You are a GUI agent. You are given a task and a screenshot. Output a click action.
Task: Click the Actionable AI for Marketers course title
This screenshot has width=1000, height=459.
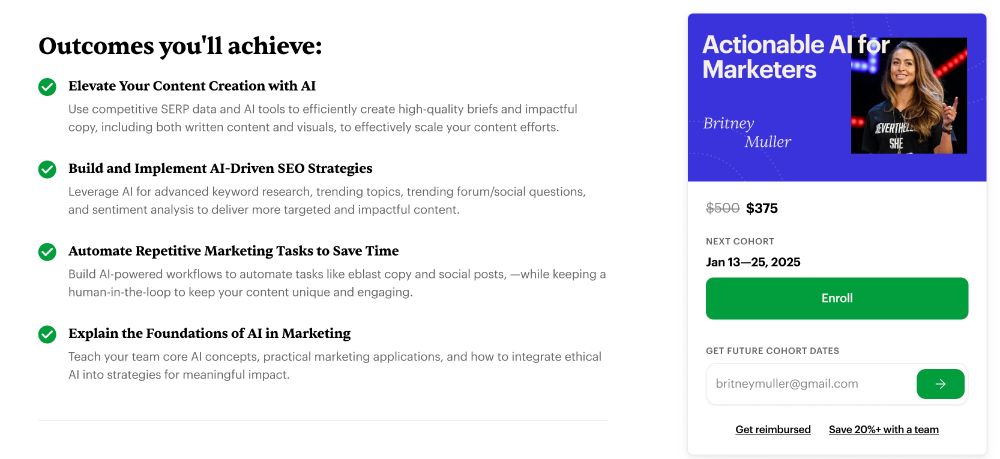click(x=775, y=57)
